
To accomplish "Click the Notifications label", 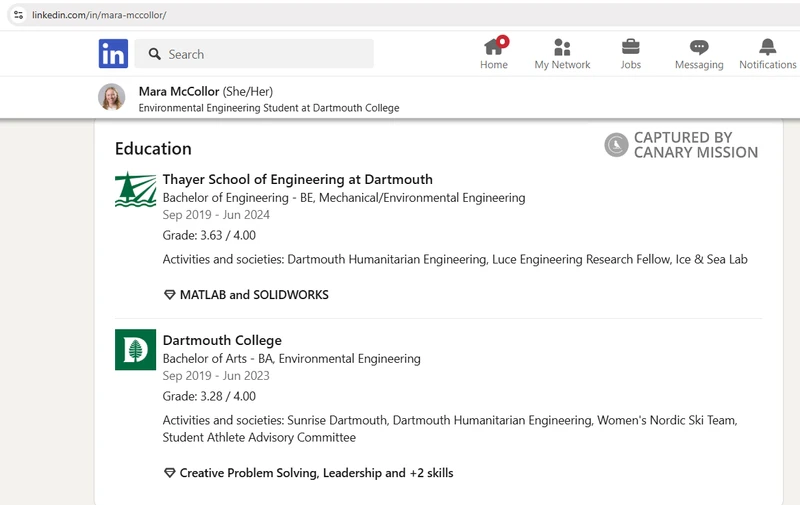I will (x=767, y=65).
